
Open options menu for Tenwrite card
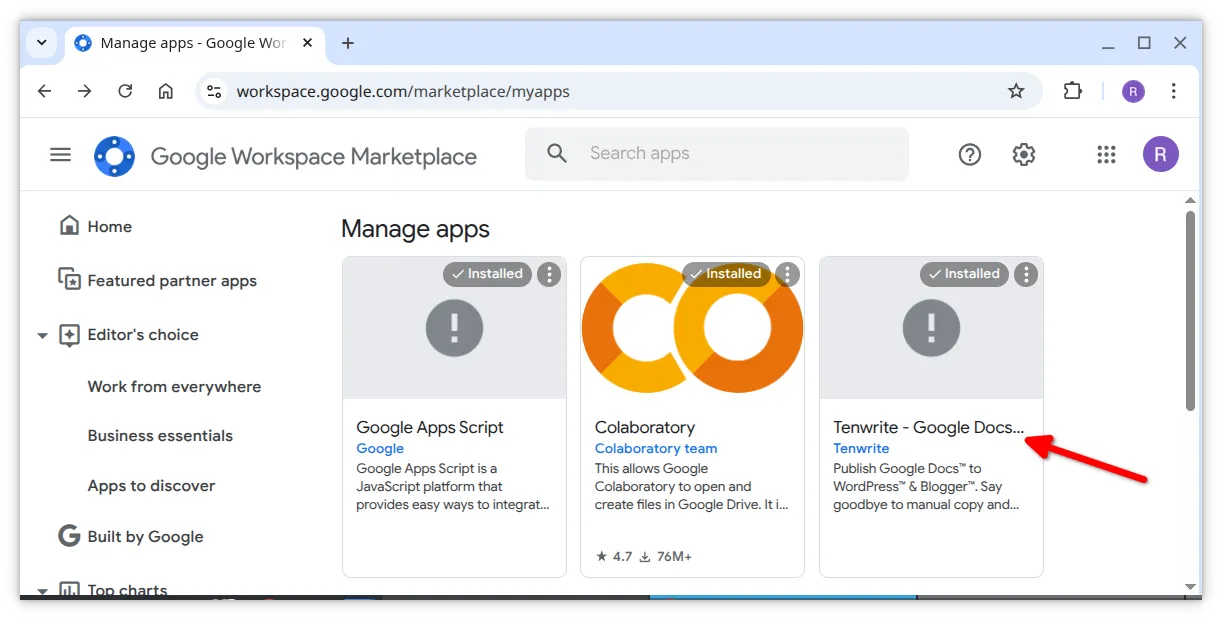point(1026,274)
